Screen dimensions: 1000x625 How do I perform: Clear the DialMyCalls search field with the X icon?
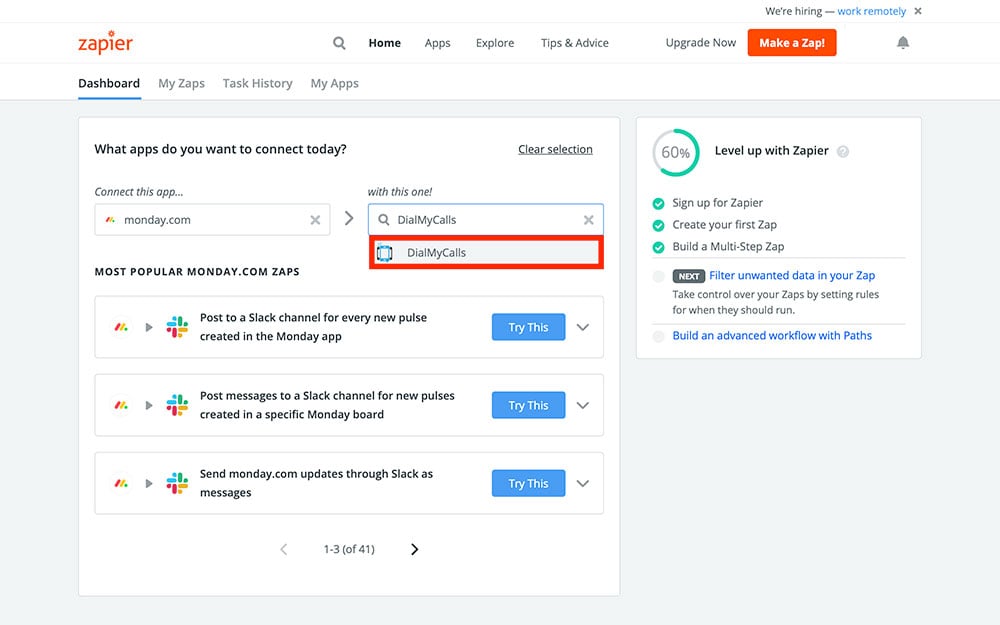589,220
